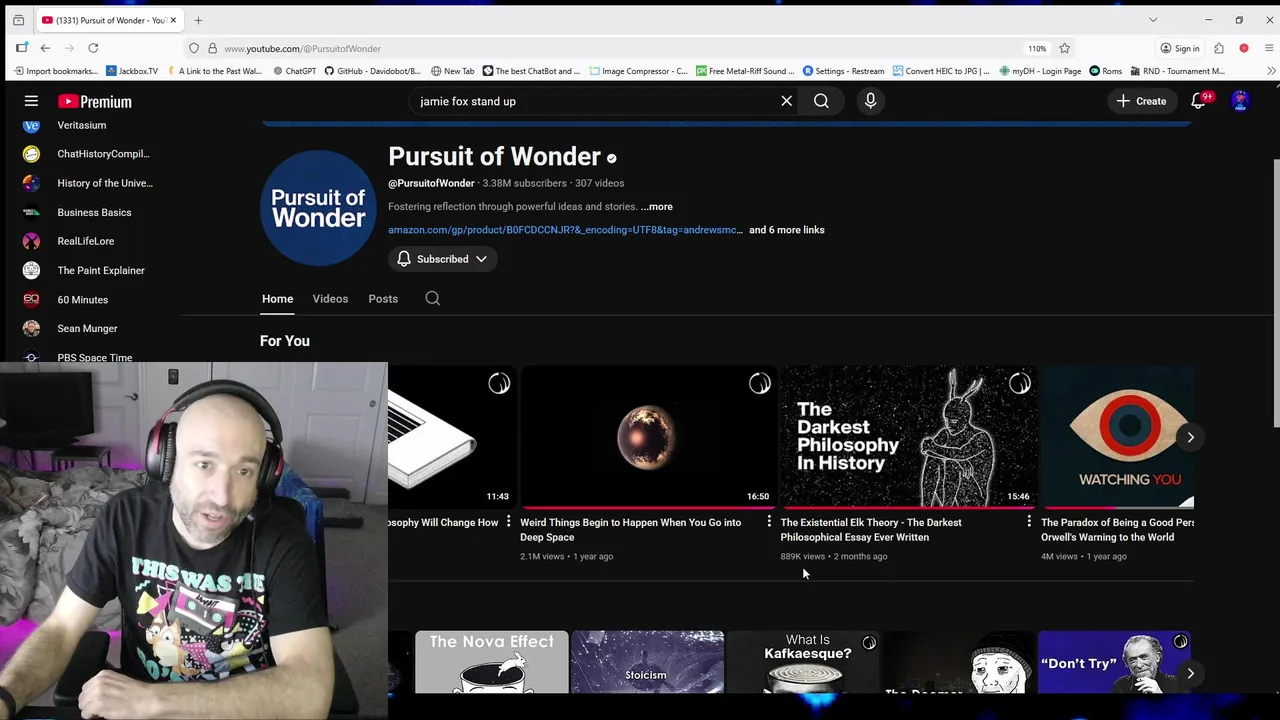Open more options for Existential Elk video
Screen dimensions: 1280x720
(x=1029, y=522)
